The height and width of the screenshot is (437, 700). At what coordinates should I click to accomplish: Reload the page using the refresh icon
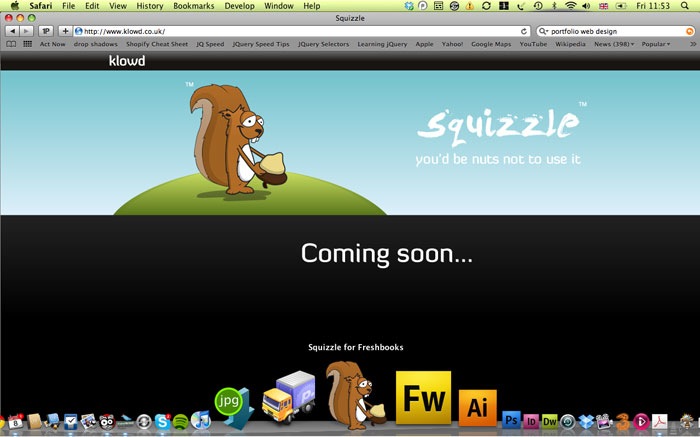(x=524, y=31)
